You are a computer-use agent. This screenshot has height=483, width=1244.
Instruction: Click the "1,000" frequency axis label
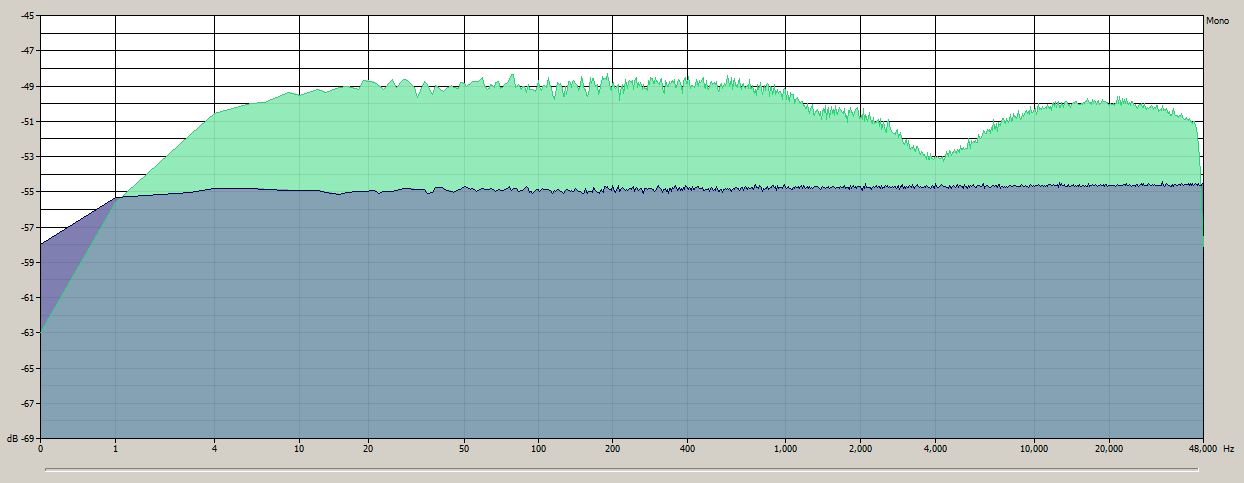pos(785,449)
